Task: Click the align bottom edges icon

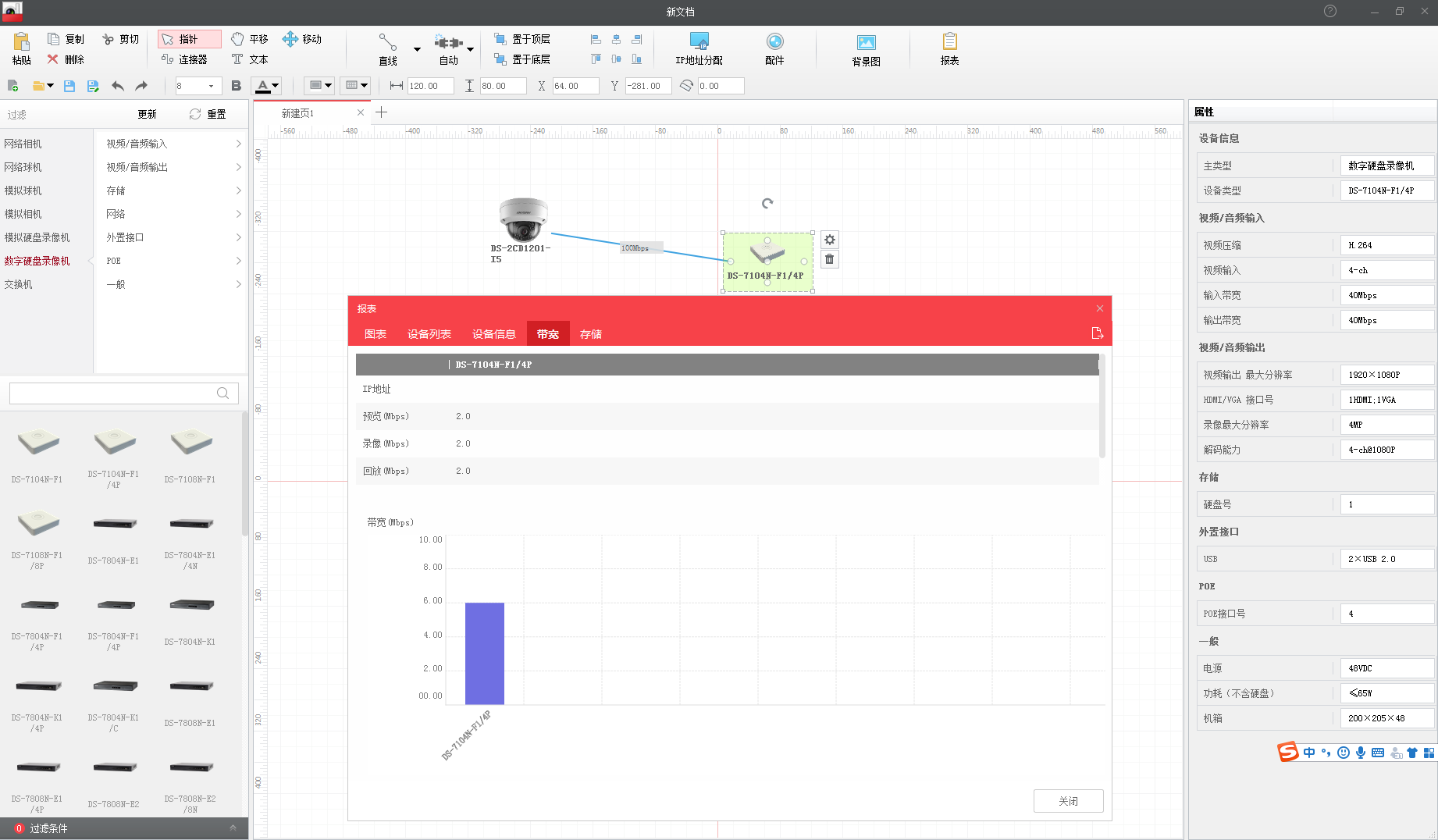Action: click(637, 59)
